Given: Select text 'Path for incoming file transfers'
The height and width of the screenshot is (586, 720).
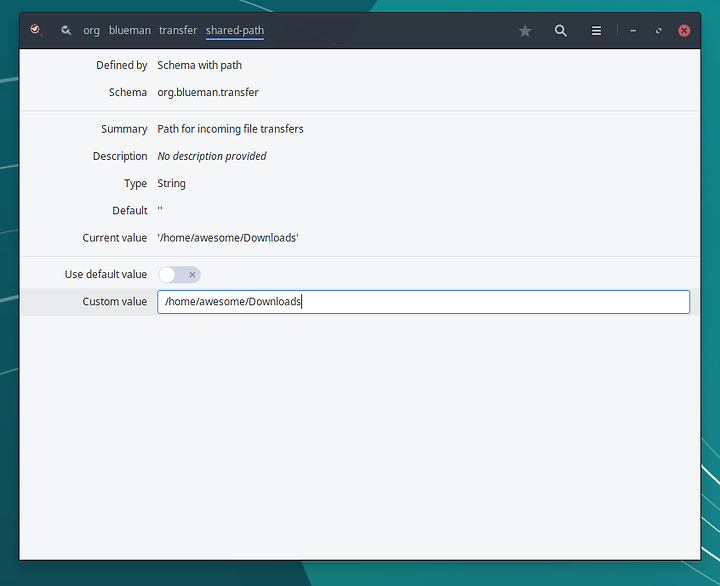Looking at the screenshot, I should click(x=230, y=129).
